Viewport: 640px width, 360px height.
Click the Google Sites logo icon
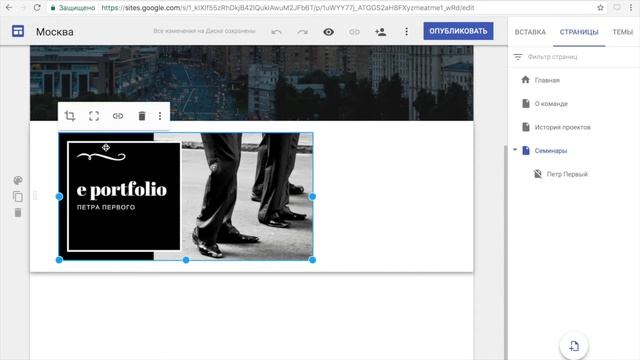(18, 31)
